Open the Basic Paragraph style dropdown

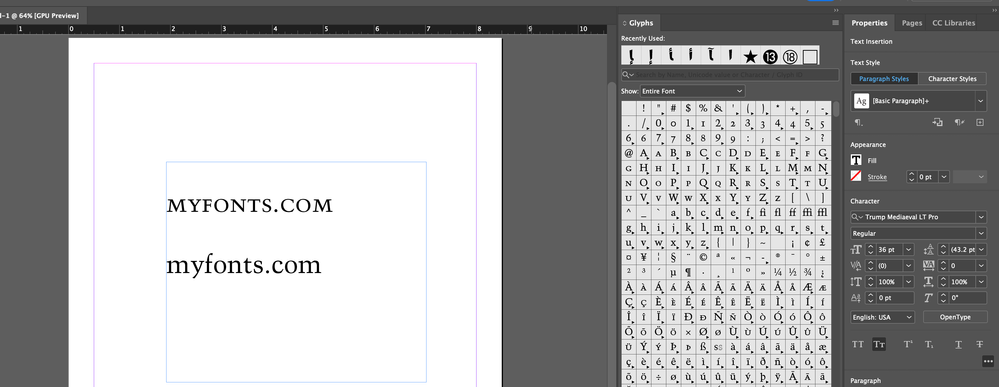[980, 101]
